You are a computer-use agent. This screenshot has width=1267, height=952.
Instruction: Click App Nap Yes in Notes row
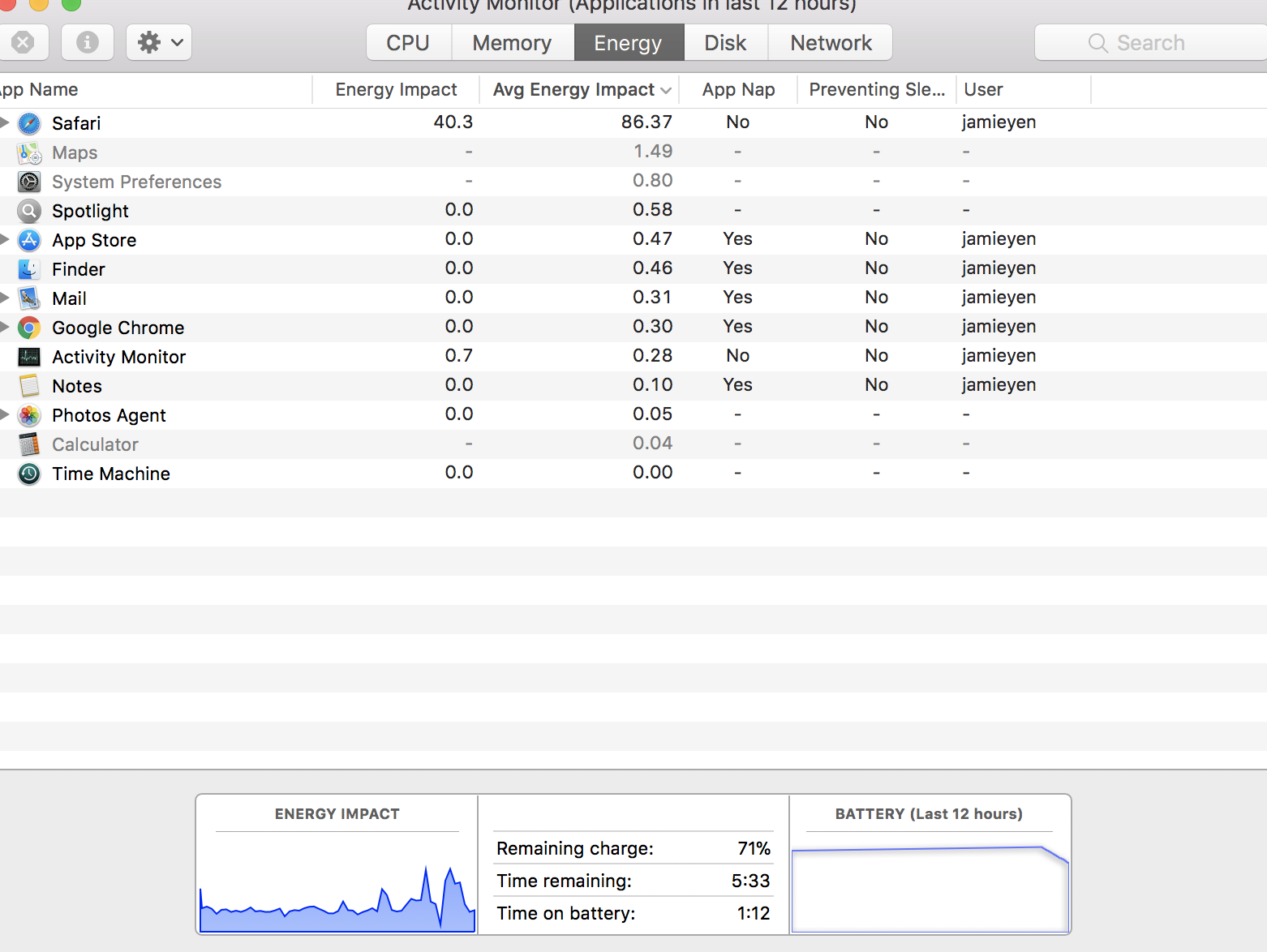pos(737,384)
